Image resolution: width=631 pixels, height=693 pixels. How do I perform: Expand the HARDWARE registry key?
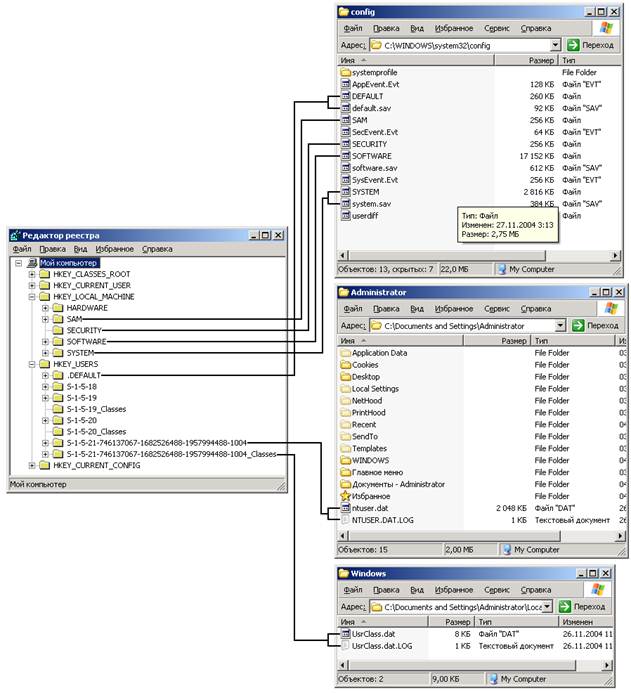[x=45, y=308]
